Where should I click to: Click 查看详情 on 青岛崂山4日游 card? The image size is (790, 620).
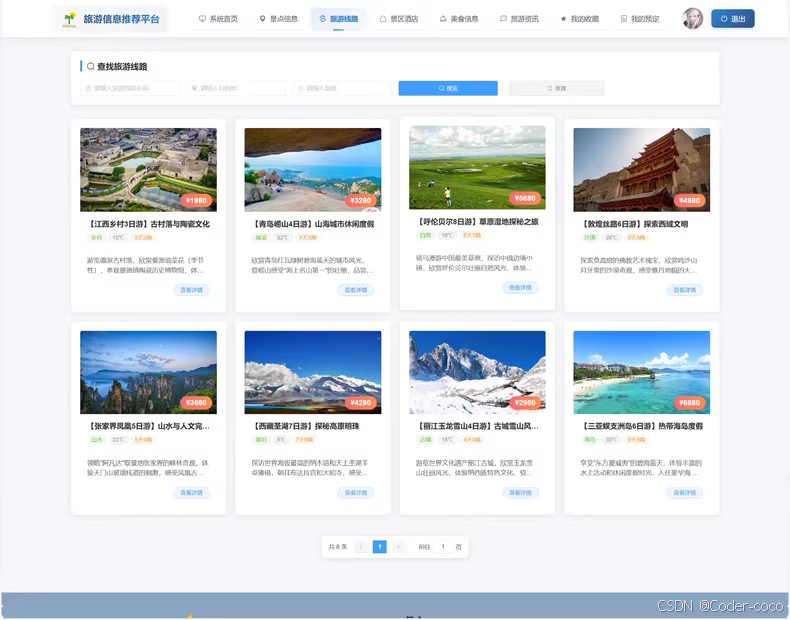tap(356, 290)
